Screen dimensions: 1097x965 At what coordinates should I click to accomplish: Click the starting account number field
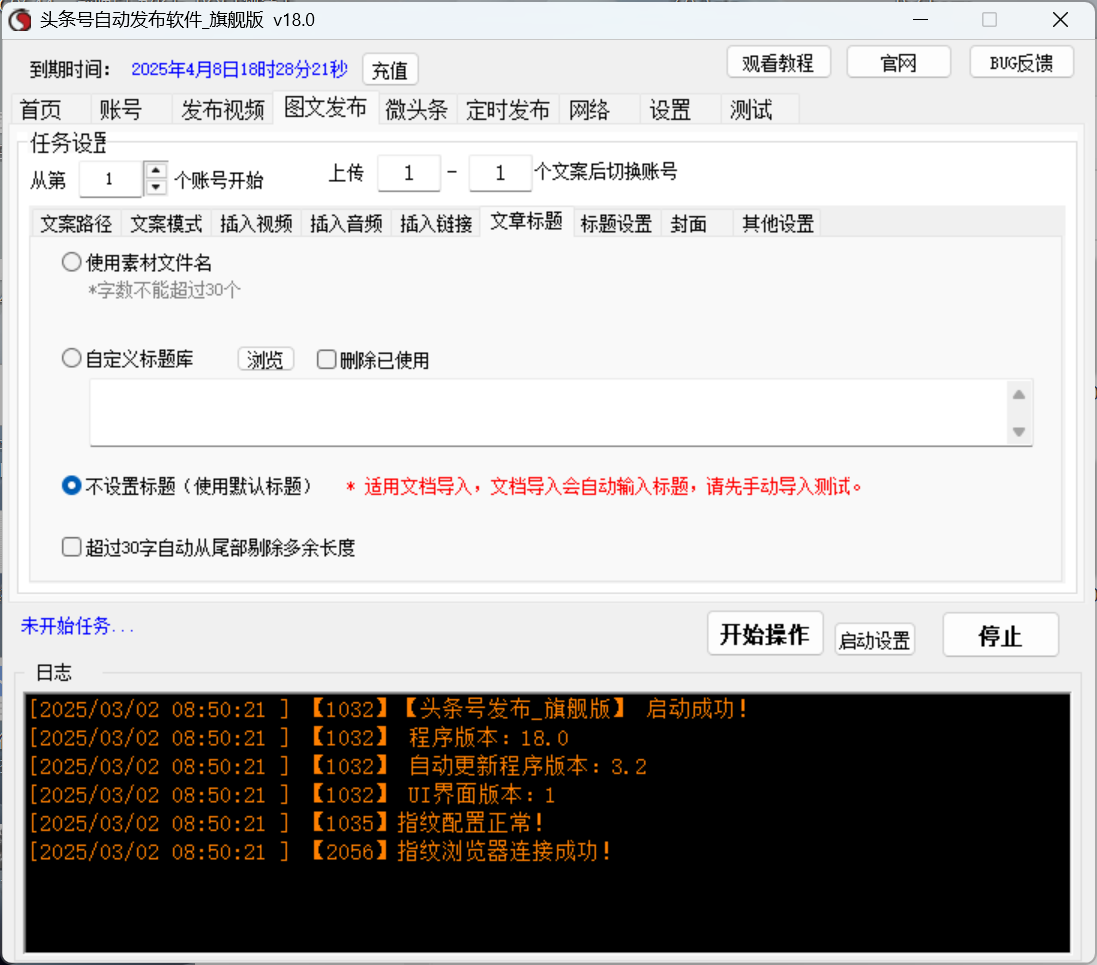pyautogui.click(x=111, y=179)
